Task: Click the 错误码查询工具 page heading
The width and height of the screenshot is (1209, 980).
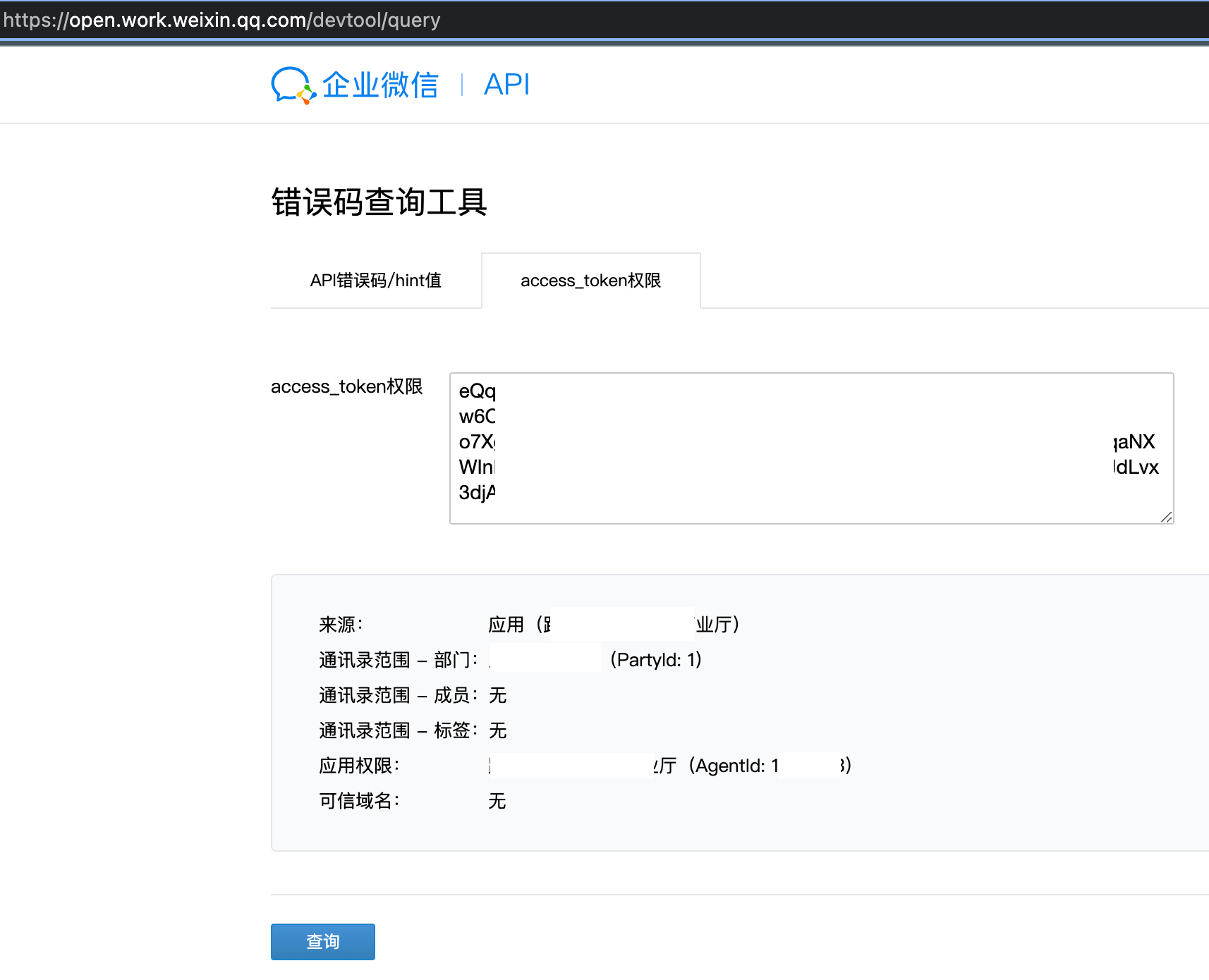Action: (x=379, y=202)
